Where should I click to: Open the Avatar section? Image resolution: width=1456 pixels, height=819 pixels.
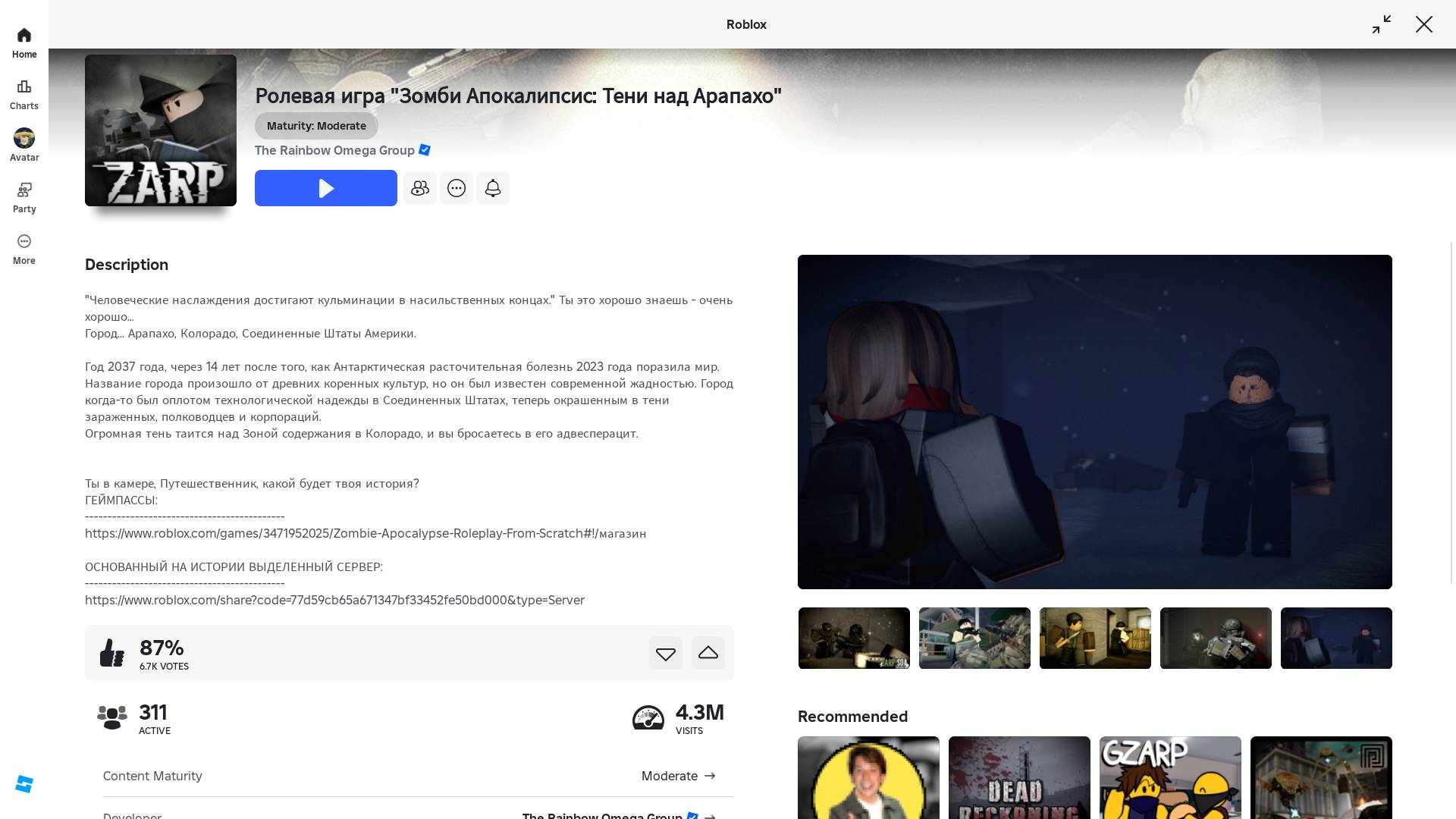tap(24, 146)
